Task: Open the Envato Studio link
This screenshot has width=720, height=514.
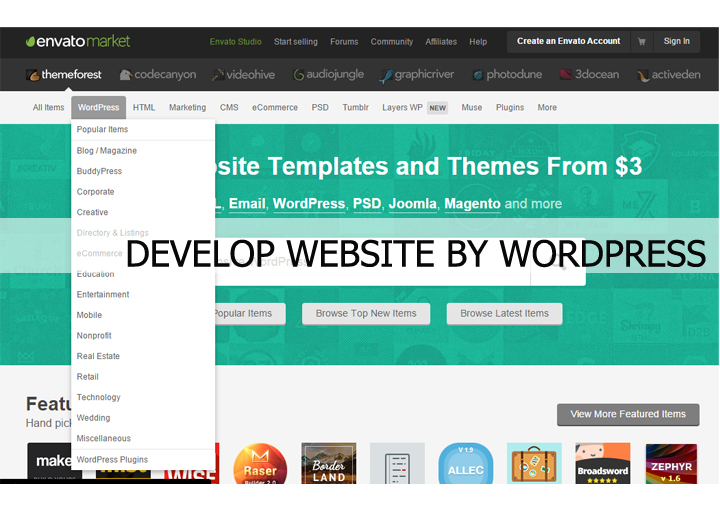Action: point(236,42)
